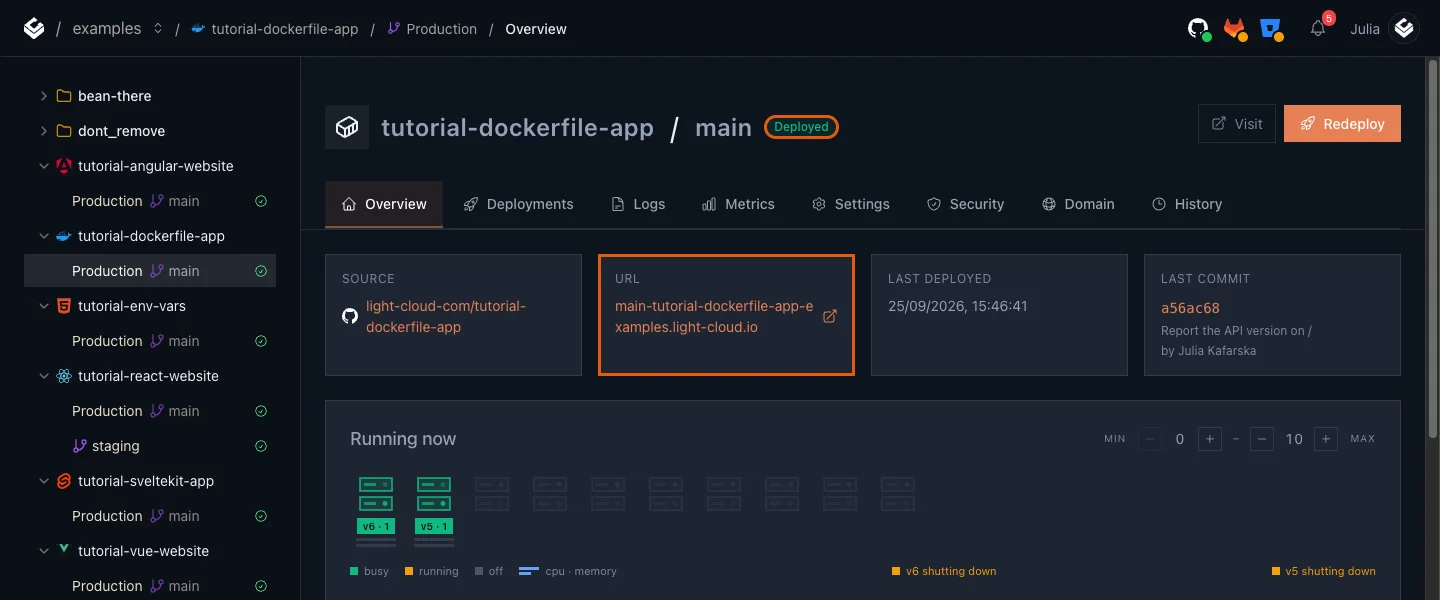Screen dimensions: 1440x600
Task: Collapse the tutorial-sveltekit-app project
Action: (x=43, y=481)
